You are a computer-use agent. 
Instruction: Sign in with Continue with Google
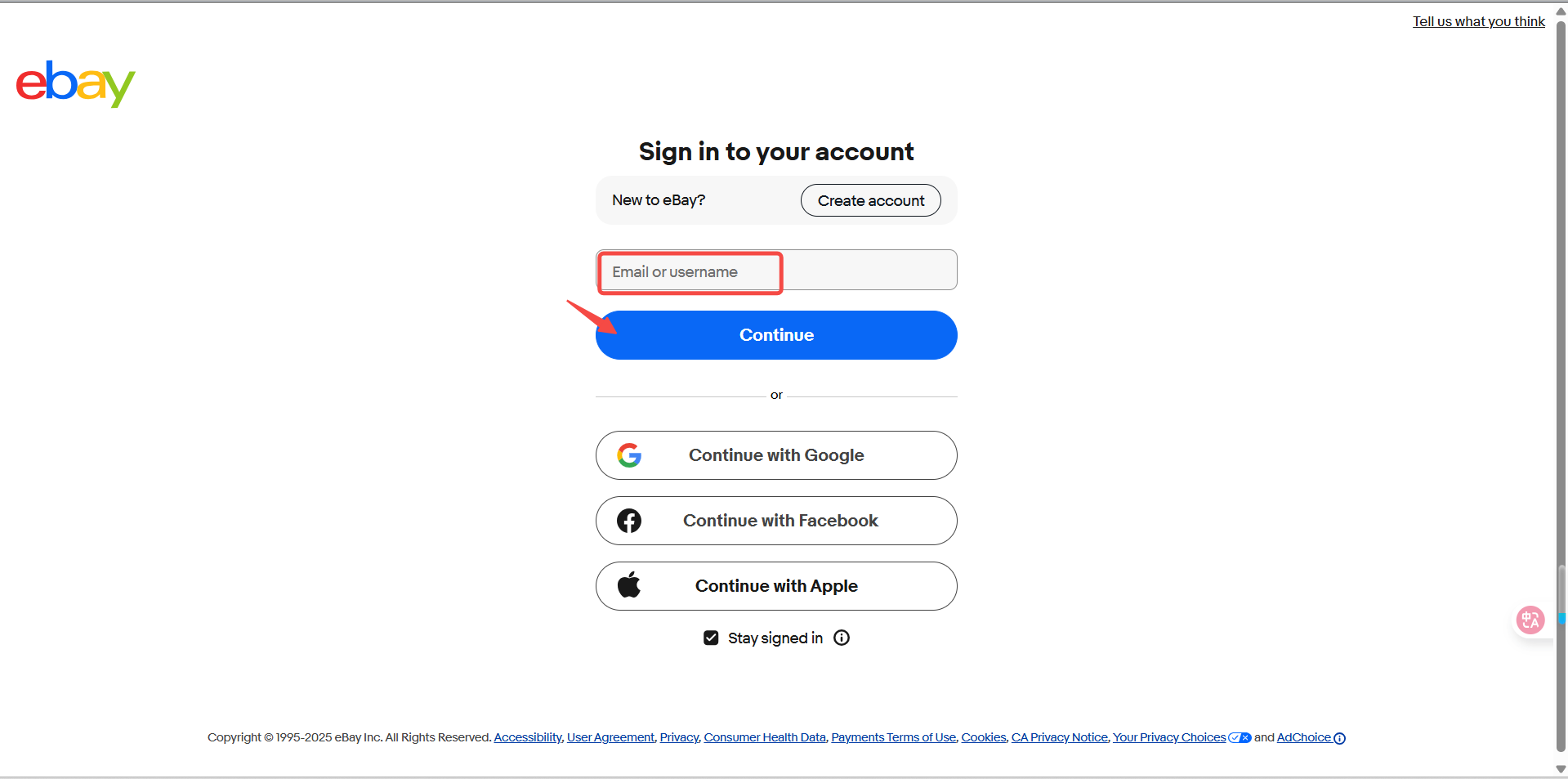coord(776,455)
